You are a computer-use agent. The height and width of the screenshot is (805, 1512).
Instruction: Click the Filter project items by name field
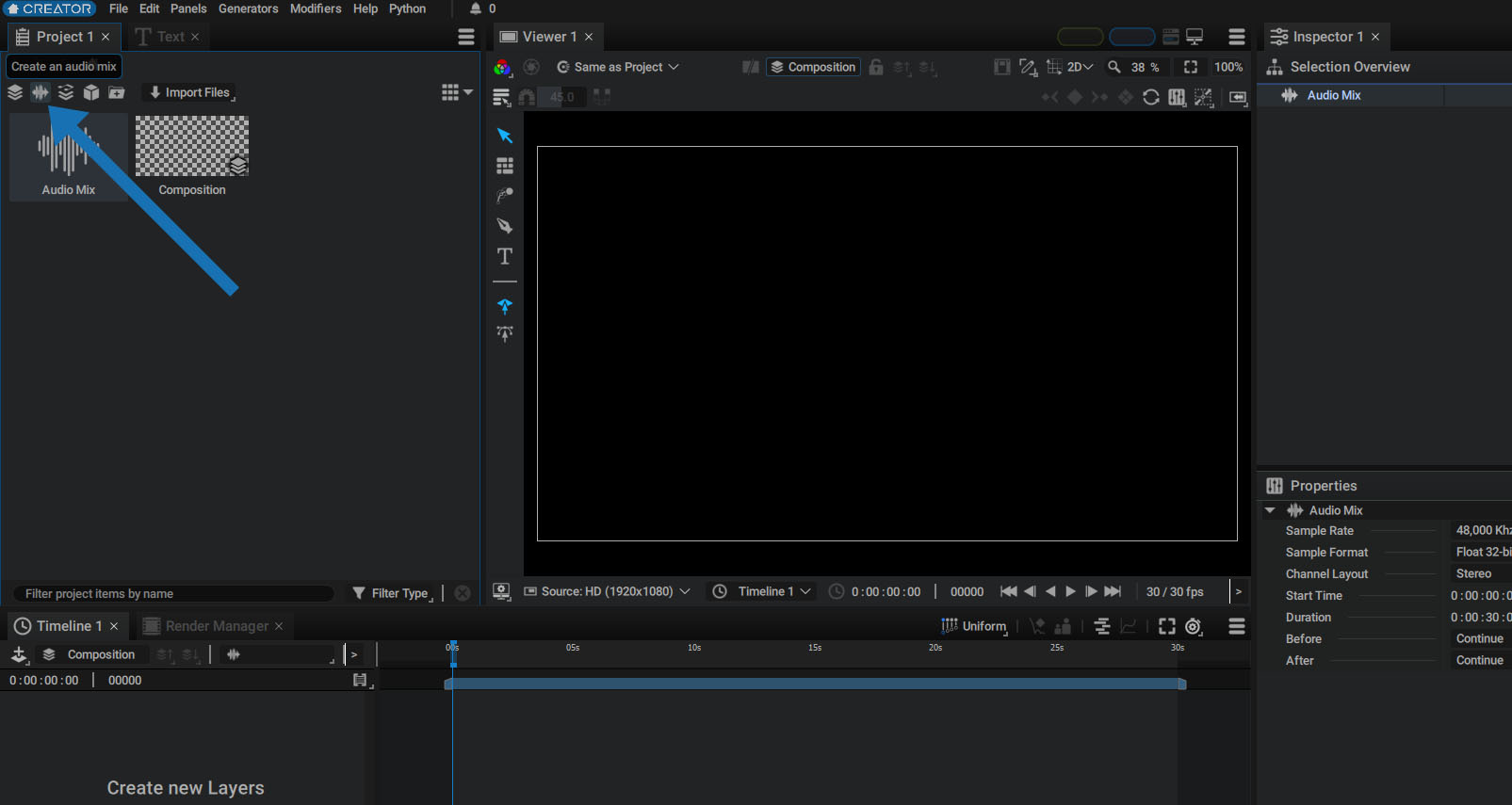[x=174, y=593]
